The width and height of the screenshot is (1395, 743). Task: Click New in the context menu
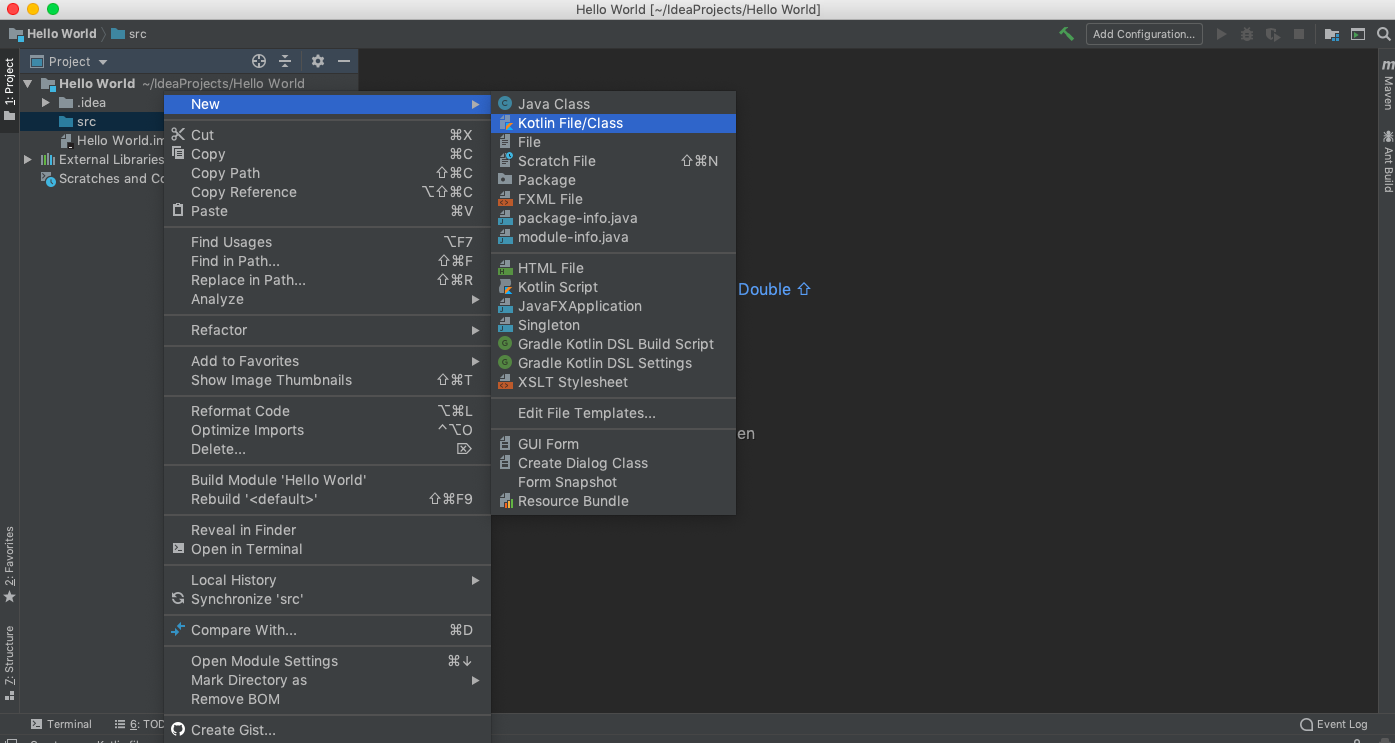[327, 104]
